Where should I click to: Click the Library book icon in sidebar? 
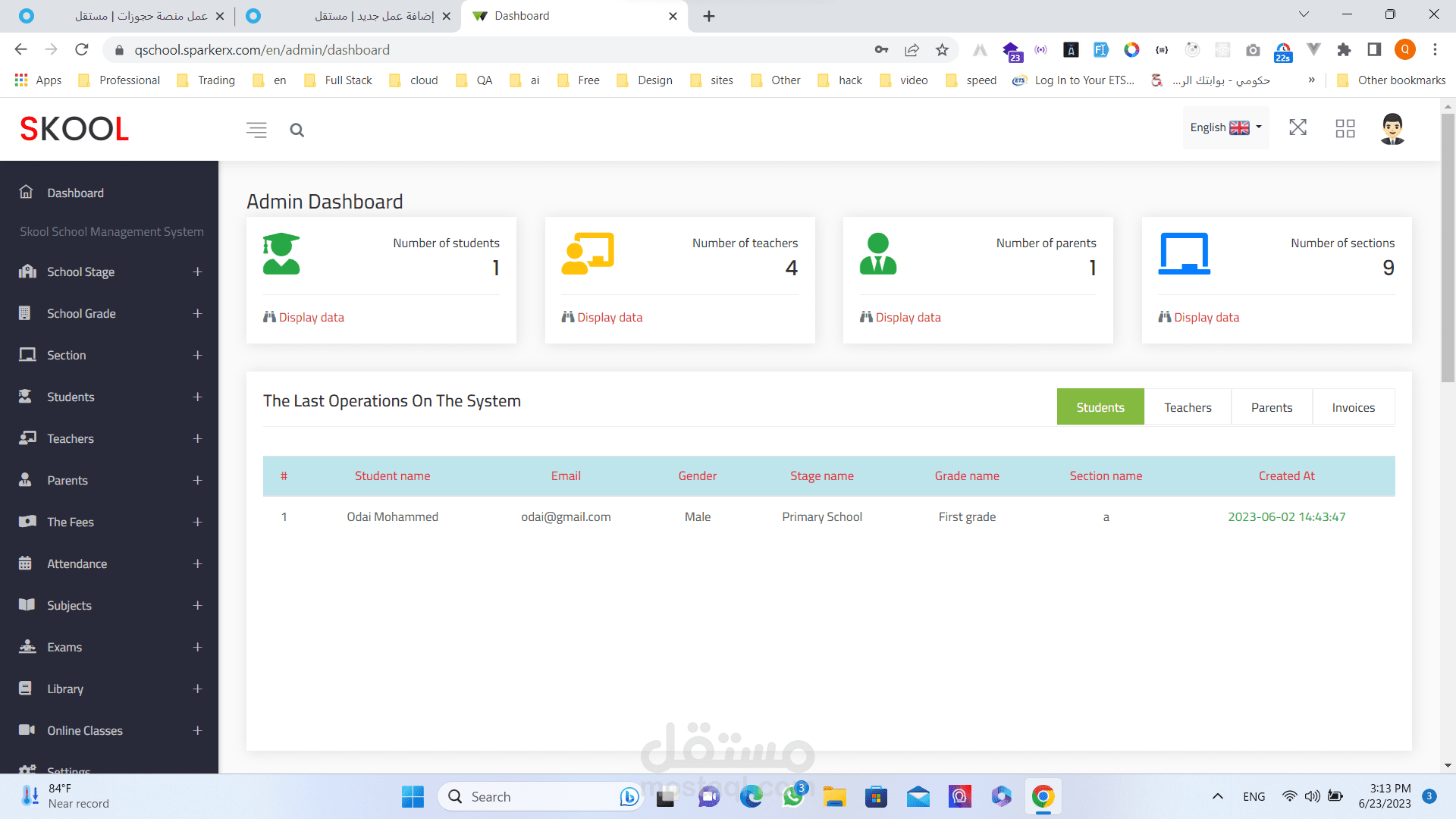click(x=25, y=689)
